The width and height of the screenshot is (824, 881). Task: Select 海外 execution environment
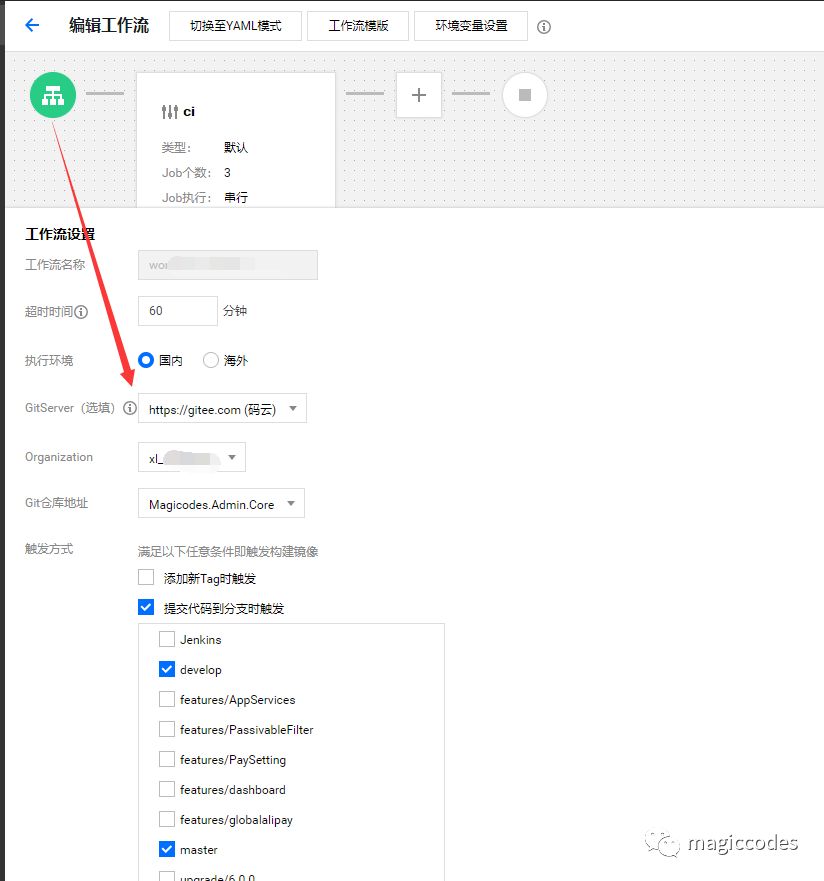[x=211, y=360]
